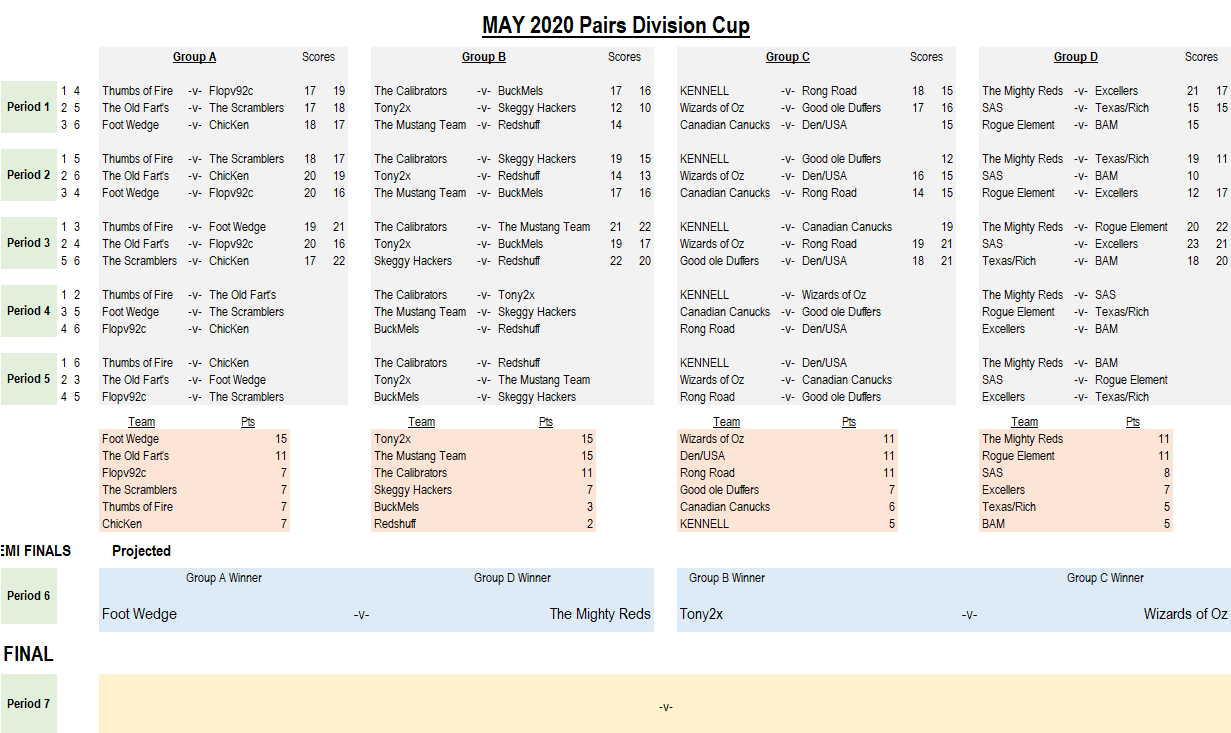Select the Group B header
The height and width of the screenshot is (733, 1231).
click(x=483, y=57)
